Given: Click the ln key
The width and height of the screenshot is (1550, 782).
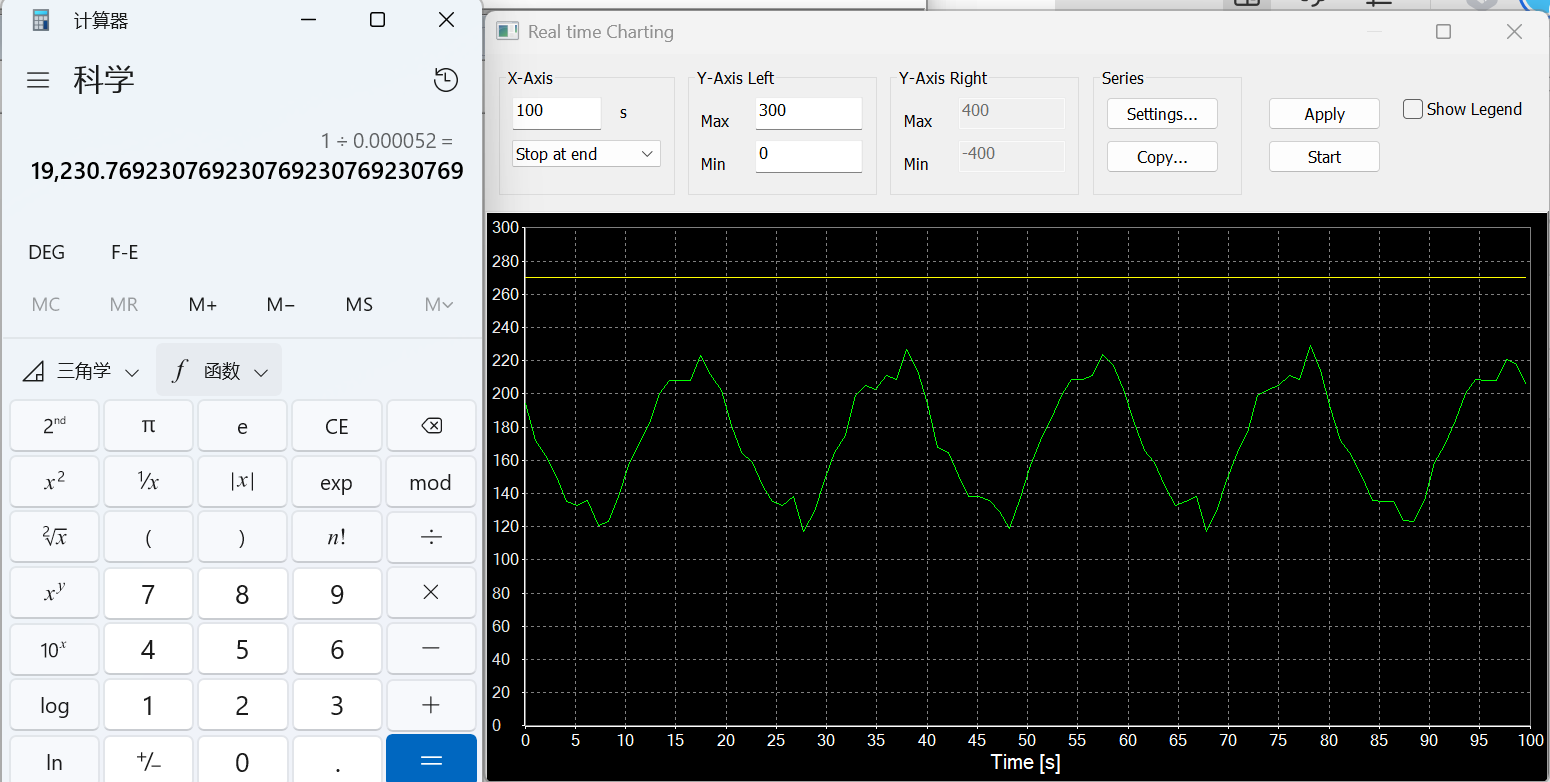Looking at the screenshot, I should 55,760.
